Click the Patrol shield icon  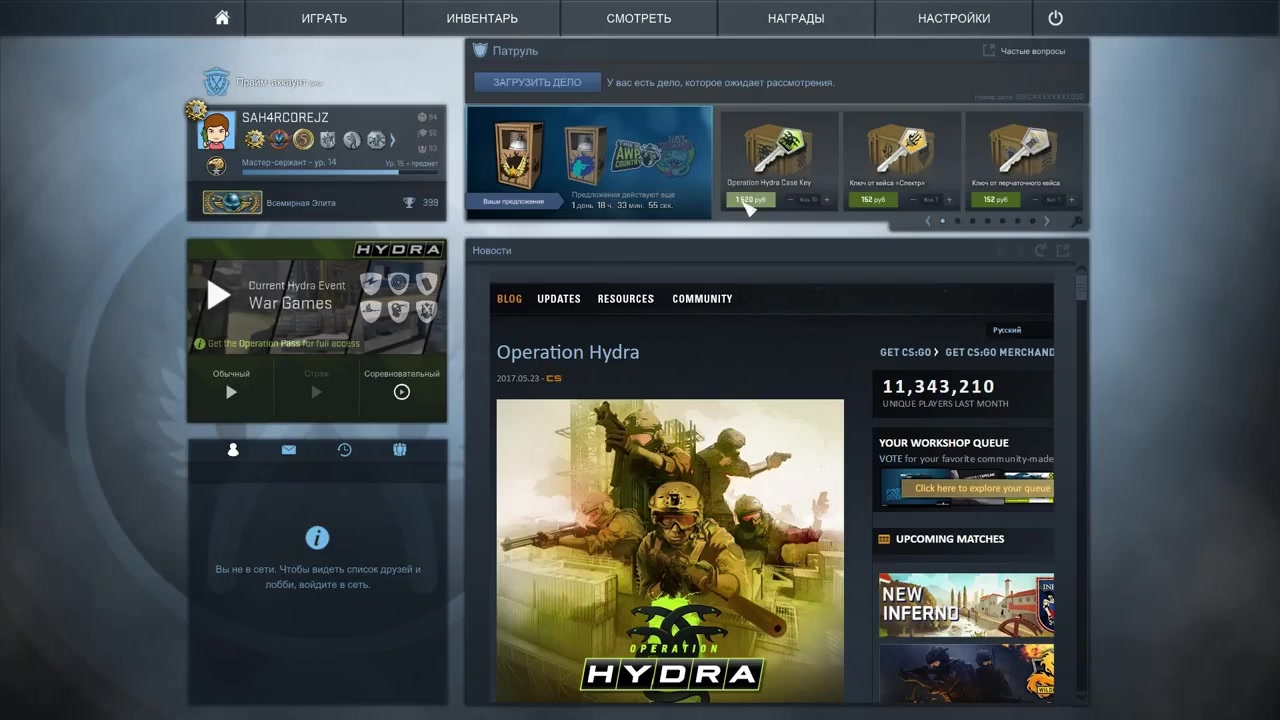(x=480, y=50)
